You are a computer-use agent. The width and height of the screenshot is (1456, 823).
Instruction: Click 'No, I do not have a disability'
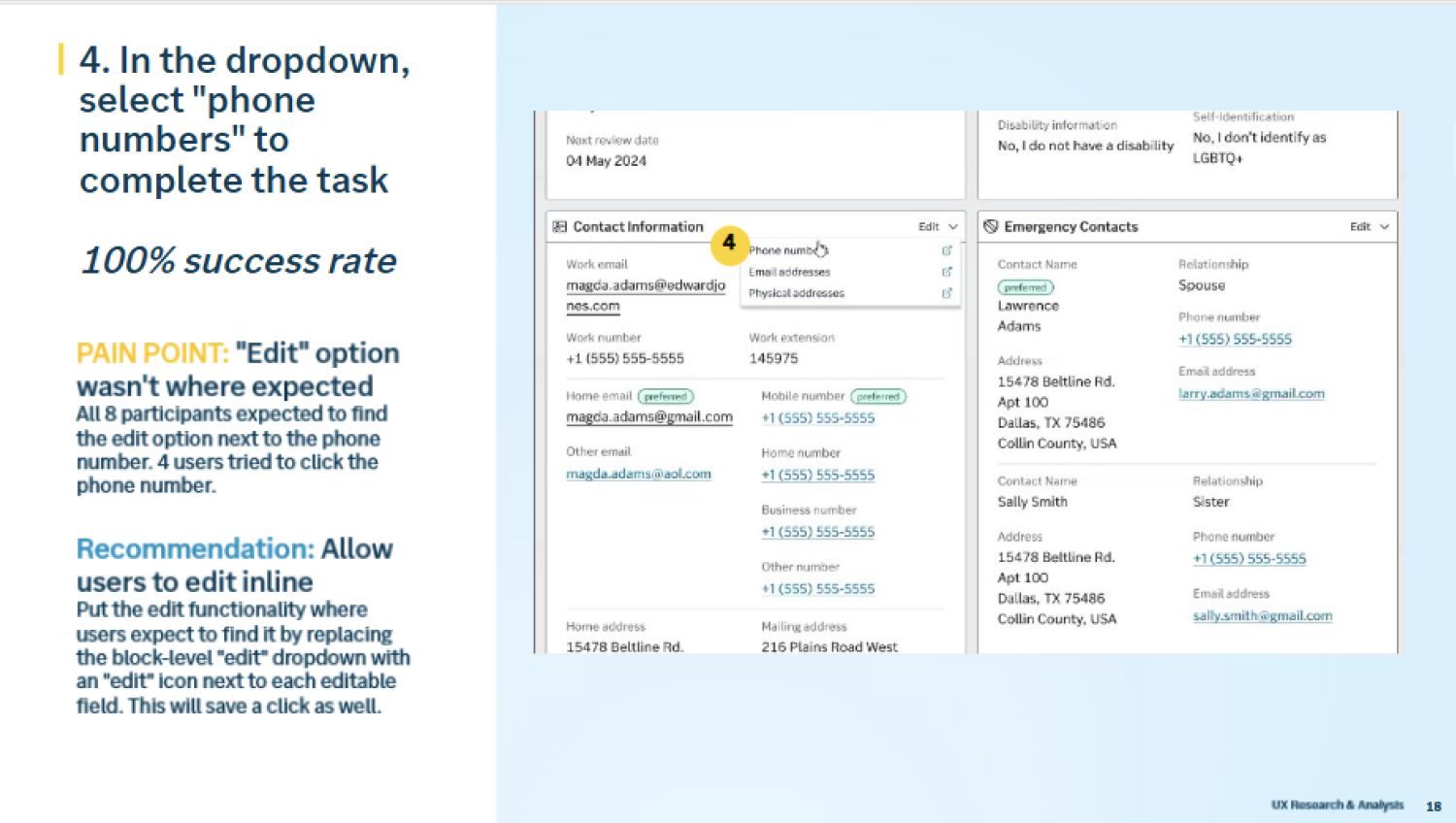coord(1085,146)
